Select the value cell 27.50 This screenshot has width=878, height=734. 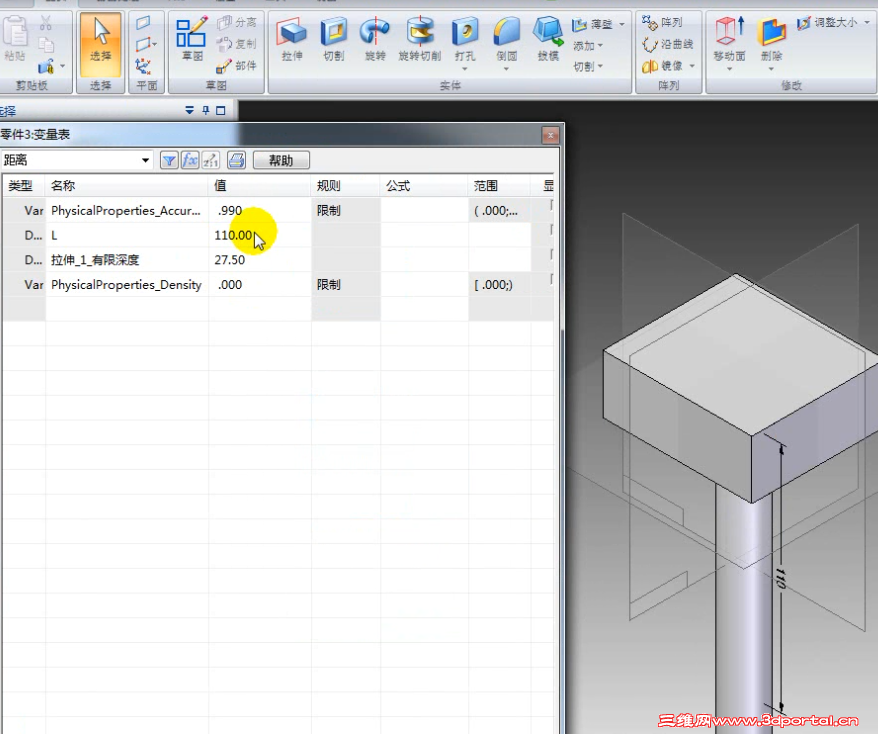260,260
